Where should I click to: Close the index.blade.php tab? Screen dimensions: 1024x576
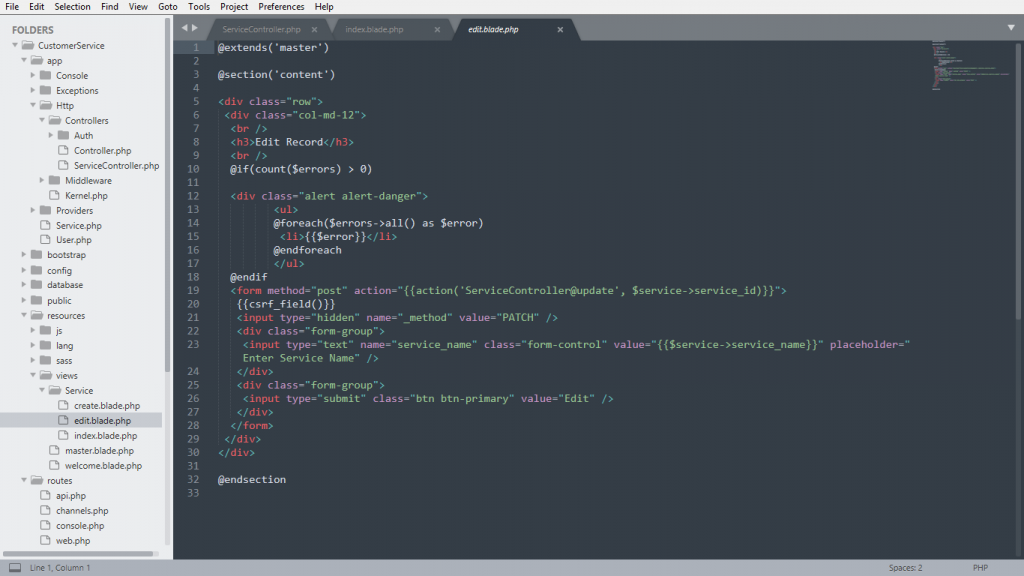click(x=438, y=30)
